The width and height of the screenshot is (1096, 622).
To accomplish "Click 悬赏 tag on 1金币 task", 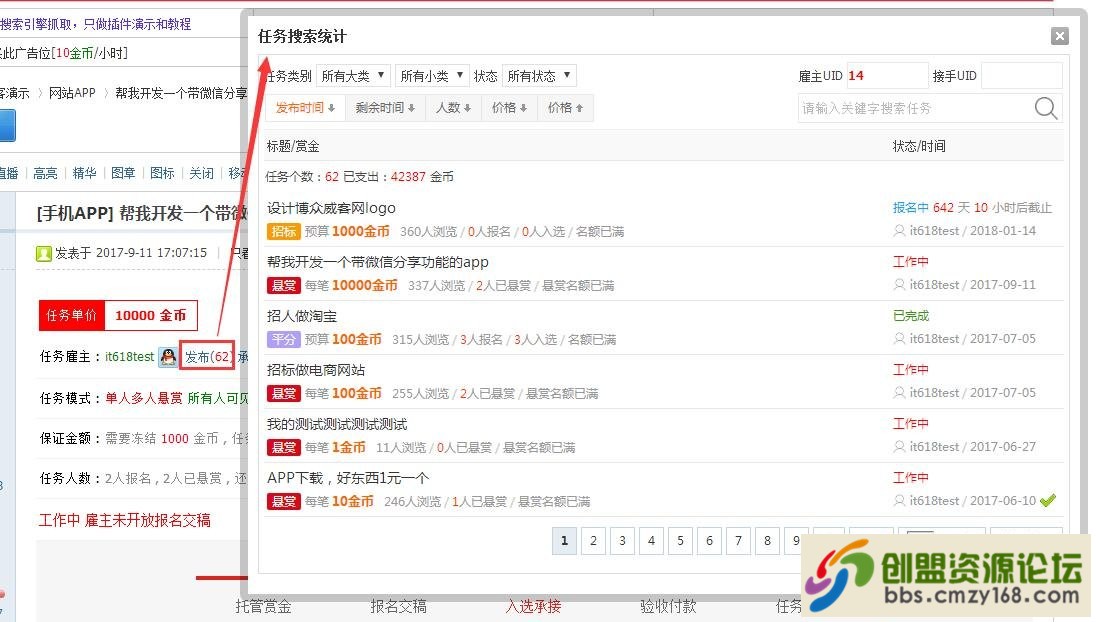I will click(x=283, y=447).
